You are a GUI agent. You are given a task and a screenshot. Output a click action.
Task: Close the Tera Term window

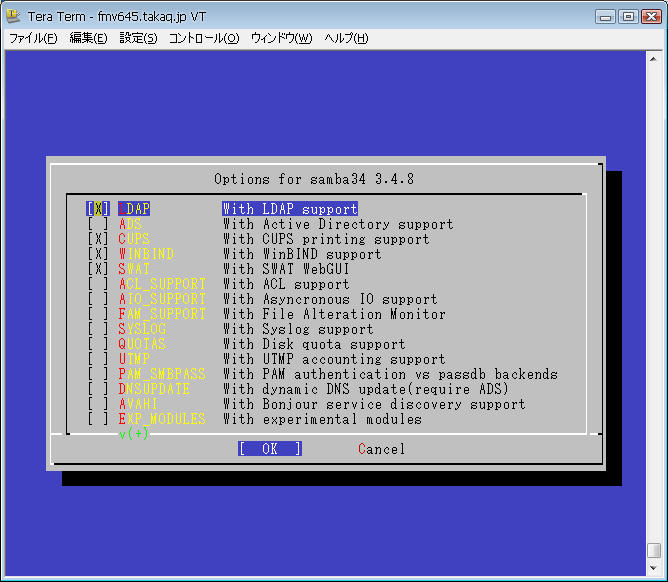651,17
